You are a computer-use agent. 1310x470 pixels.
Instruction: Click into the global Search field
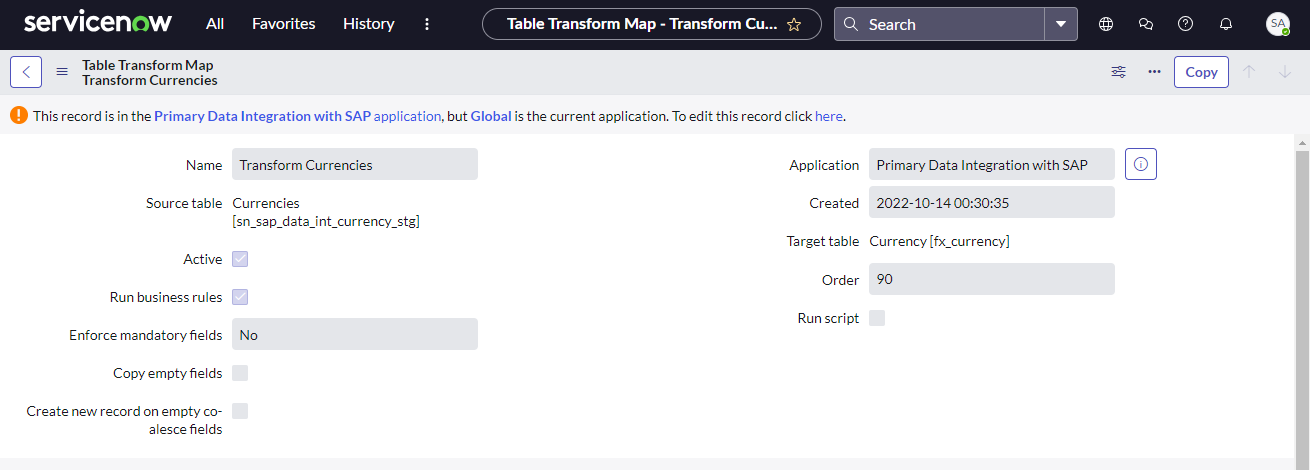(x=940, y=24)
